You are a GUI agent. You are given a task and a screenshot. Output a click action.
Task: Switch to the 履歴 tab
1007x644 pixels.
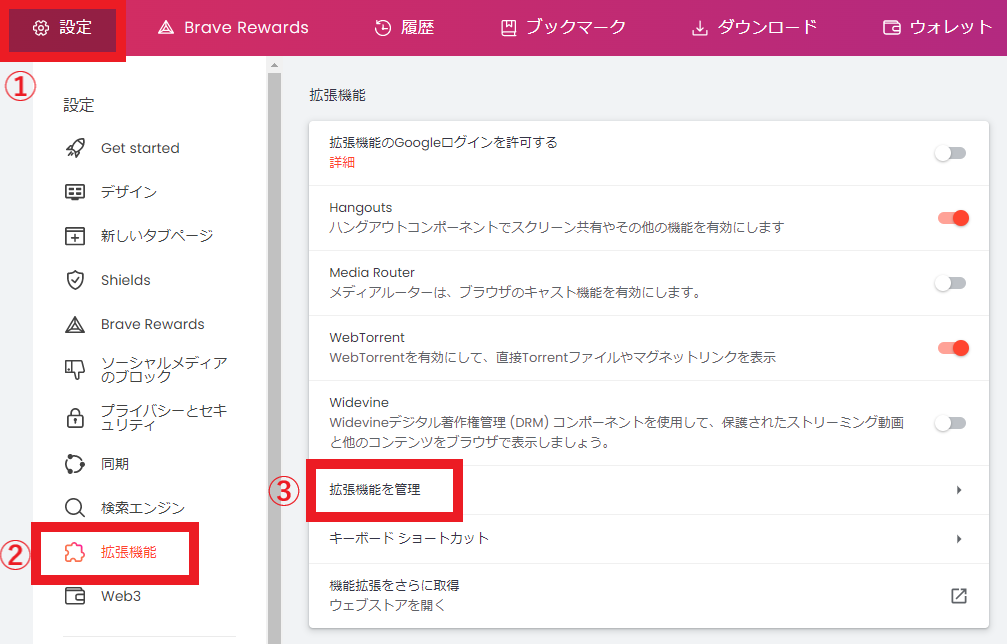coord(404,28)
